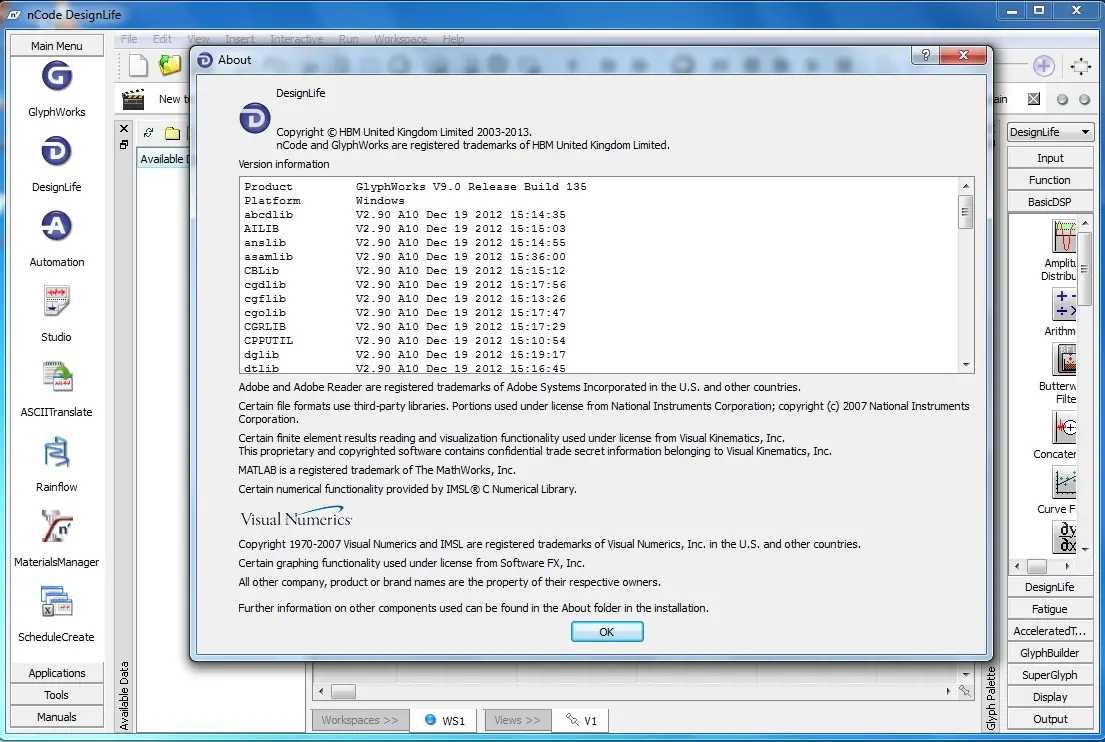
Task: Open the Studio application icon
Action: pos(56,302)
